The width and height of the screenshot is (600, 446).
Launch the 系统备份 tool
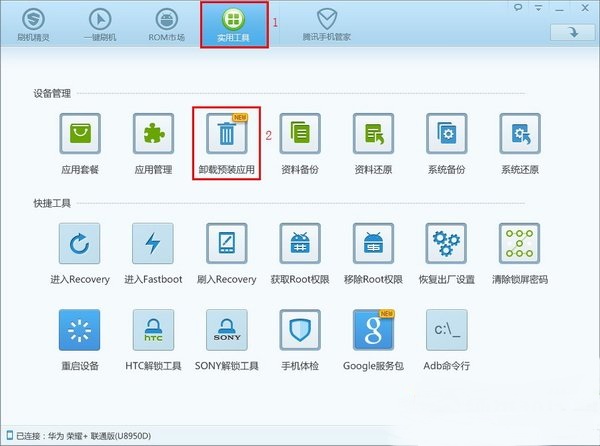click(x=447, y=133)
